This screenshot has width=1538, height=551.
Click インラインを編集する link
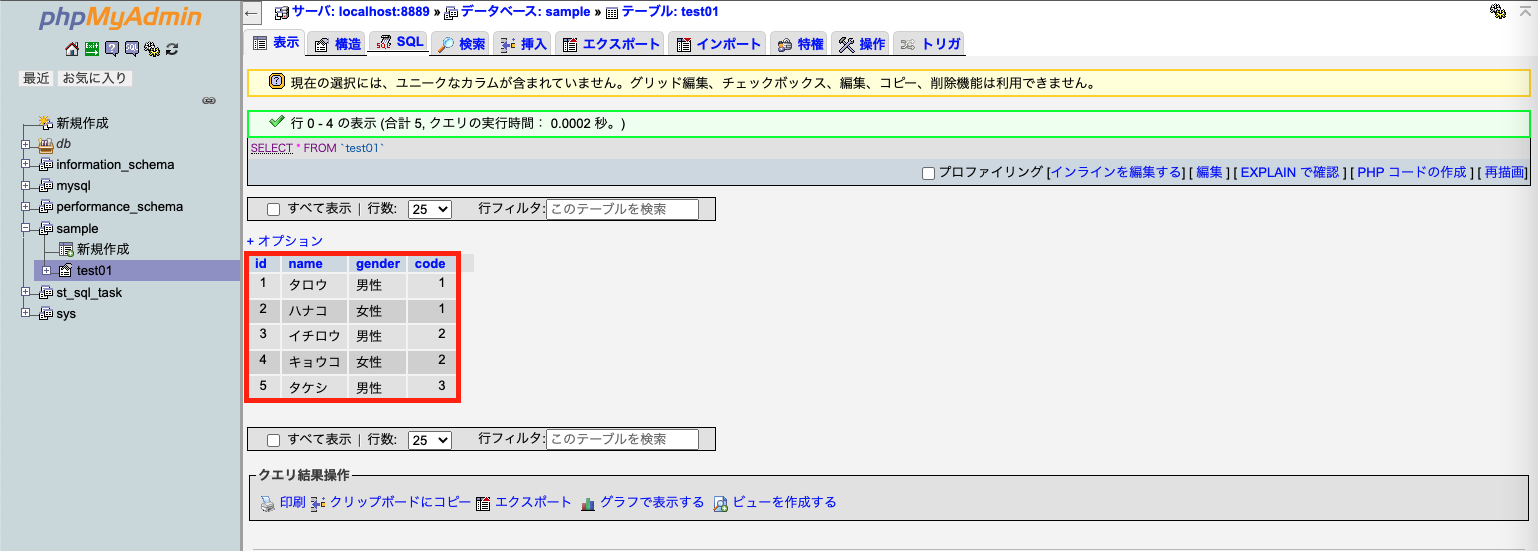point(1117,173)
